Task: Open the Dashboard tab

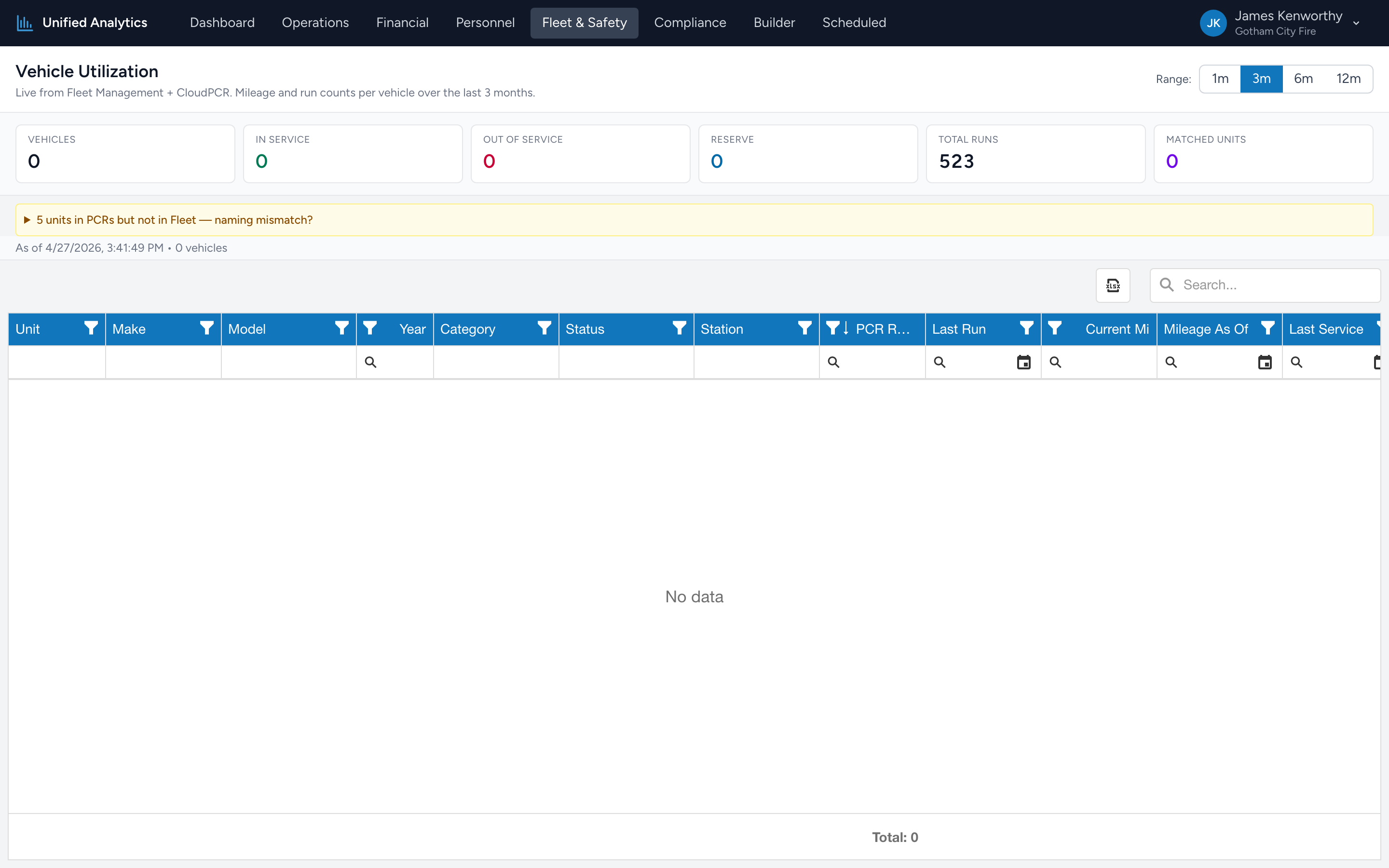Action: [x=222, y=23]
